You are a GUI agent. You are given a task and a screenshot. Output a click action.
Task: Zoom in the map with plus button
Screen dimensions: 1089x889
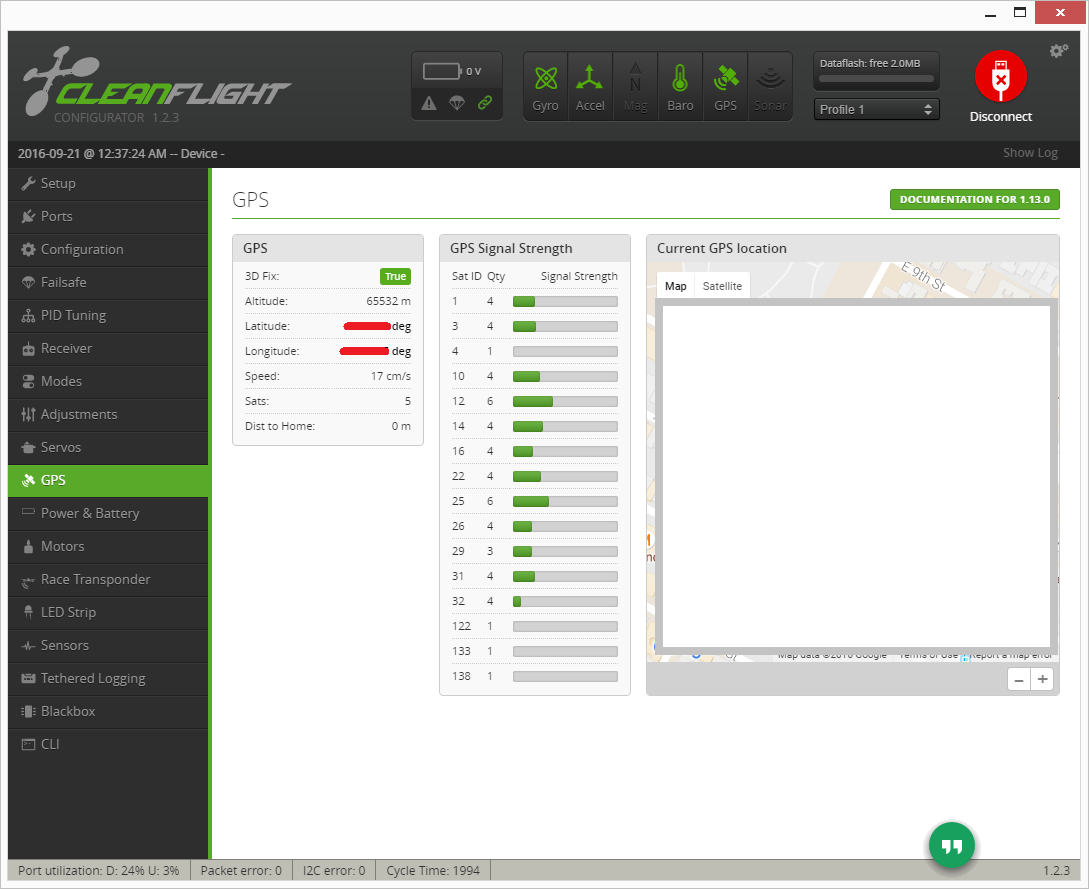1043,680
